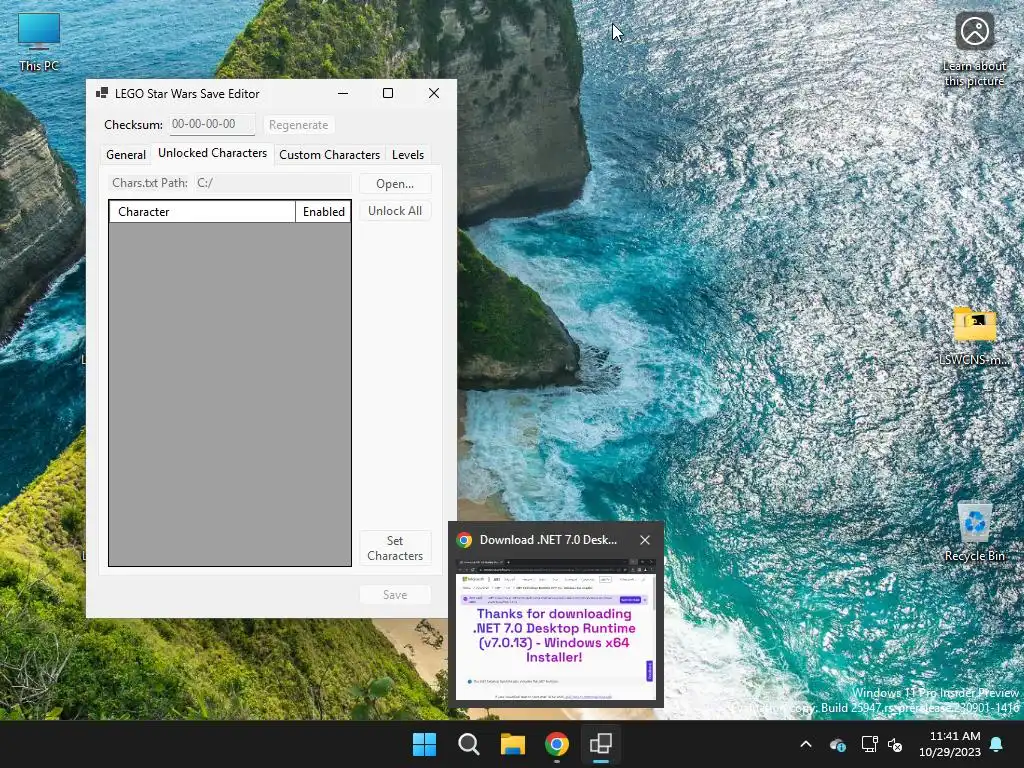Select the Unlocked Characters tab

pyautogui.click(x=212, y=153)
